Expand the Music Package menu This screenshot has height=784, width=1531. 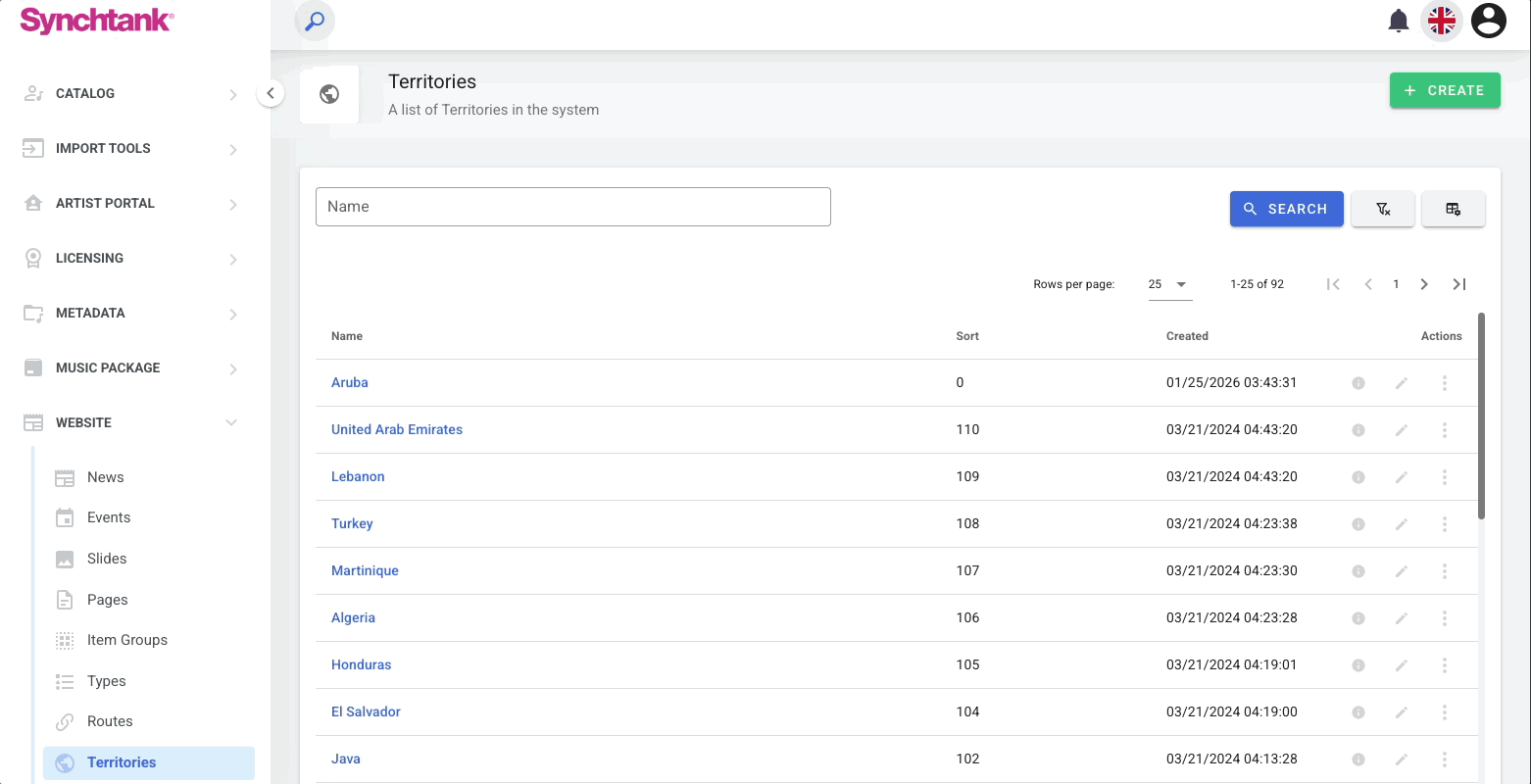click(131, 368)
